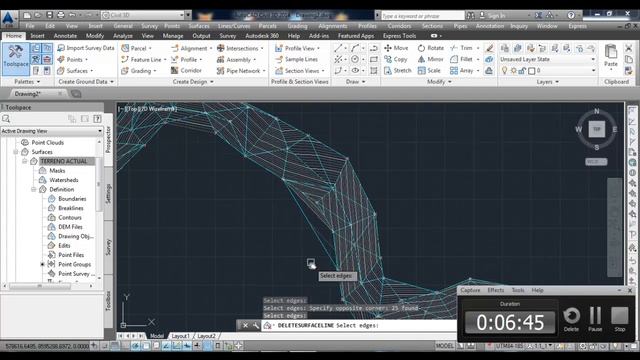Open the Survey side tab of Toolspace
This screenshot has height=360, width=640.
(x=109, y=247)
